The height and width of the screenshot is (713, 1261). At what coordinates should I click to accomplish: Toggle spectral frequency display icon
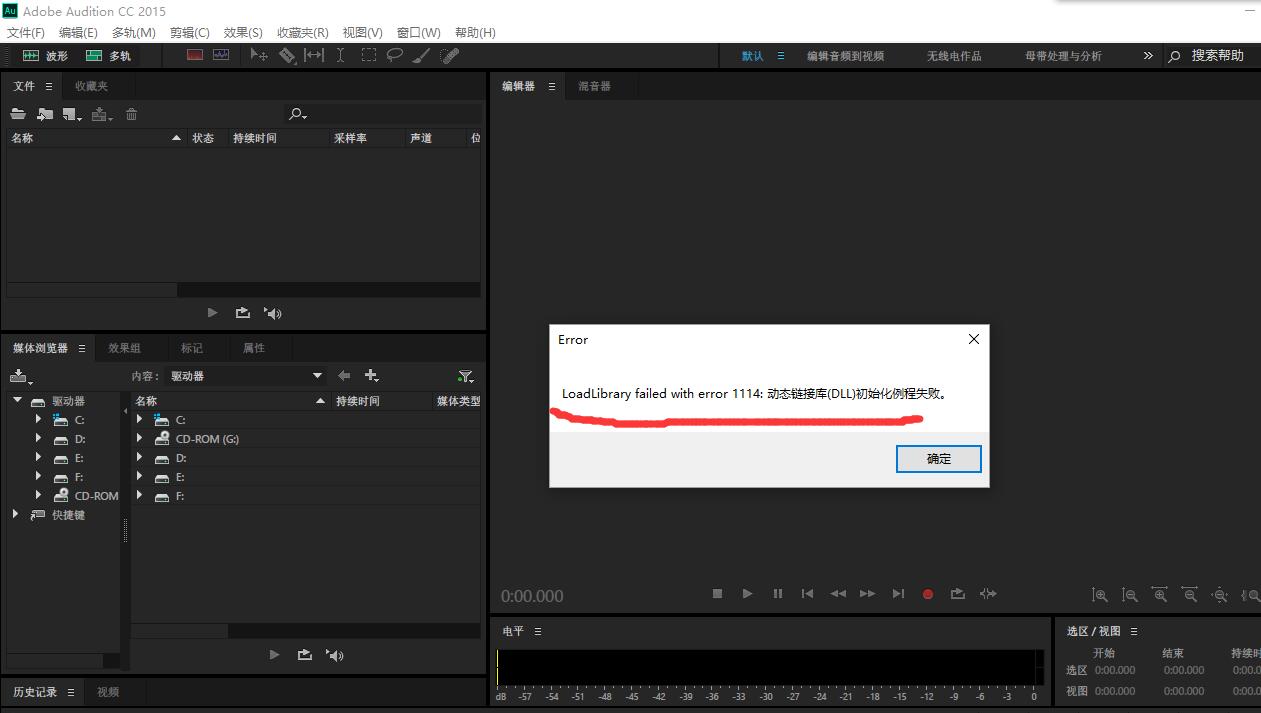pos(195,55)
